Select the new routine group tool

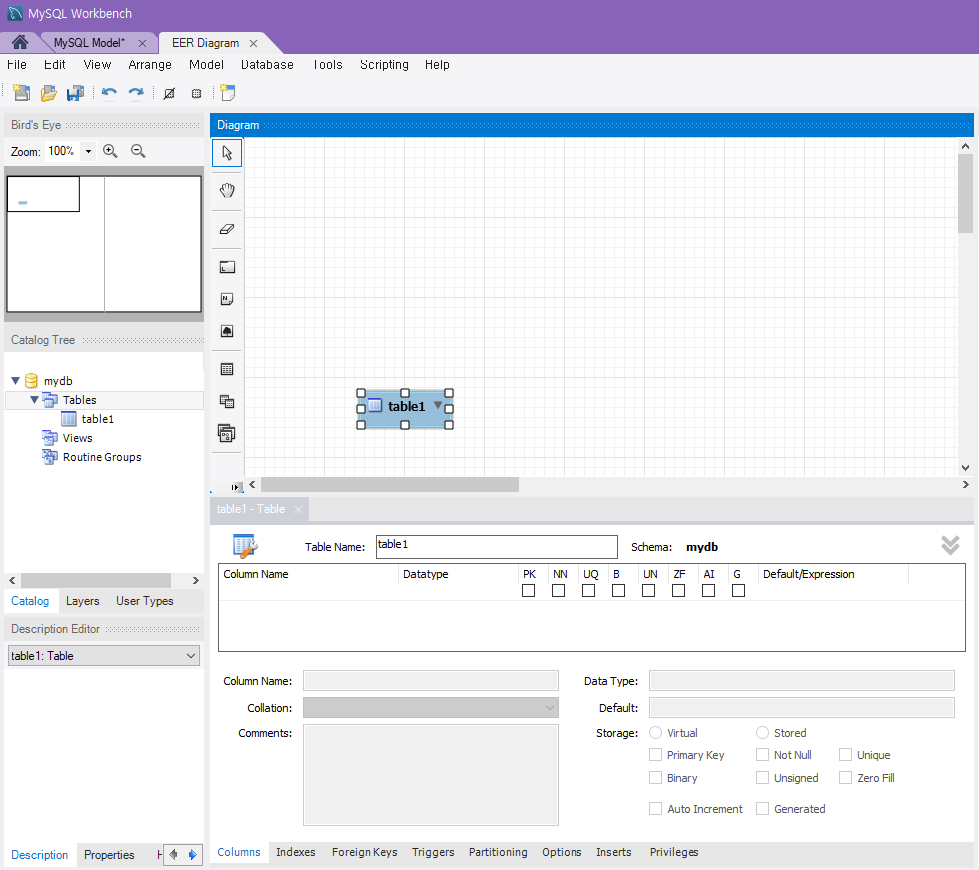click(227, 433)
